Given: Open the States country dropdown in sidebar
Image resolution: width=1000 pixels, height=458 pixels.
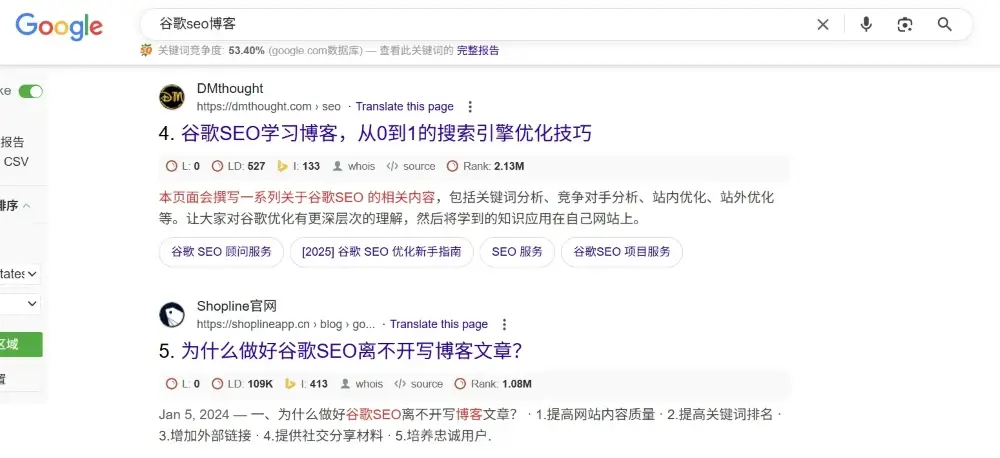Looking at the screenshot, I should 19,274.
